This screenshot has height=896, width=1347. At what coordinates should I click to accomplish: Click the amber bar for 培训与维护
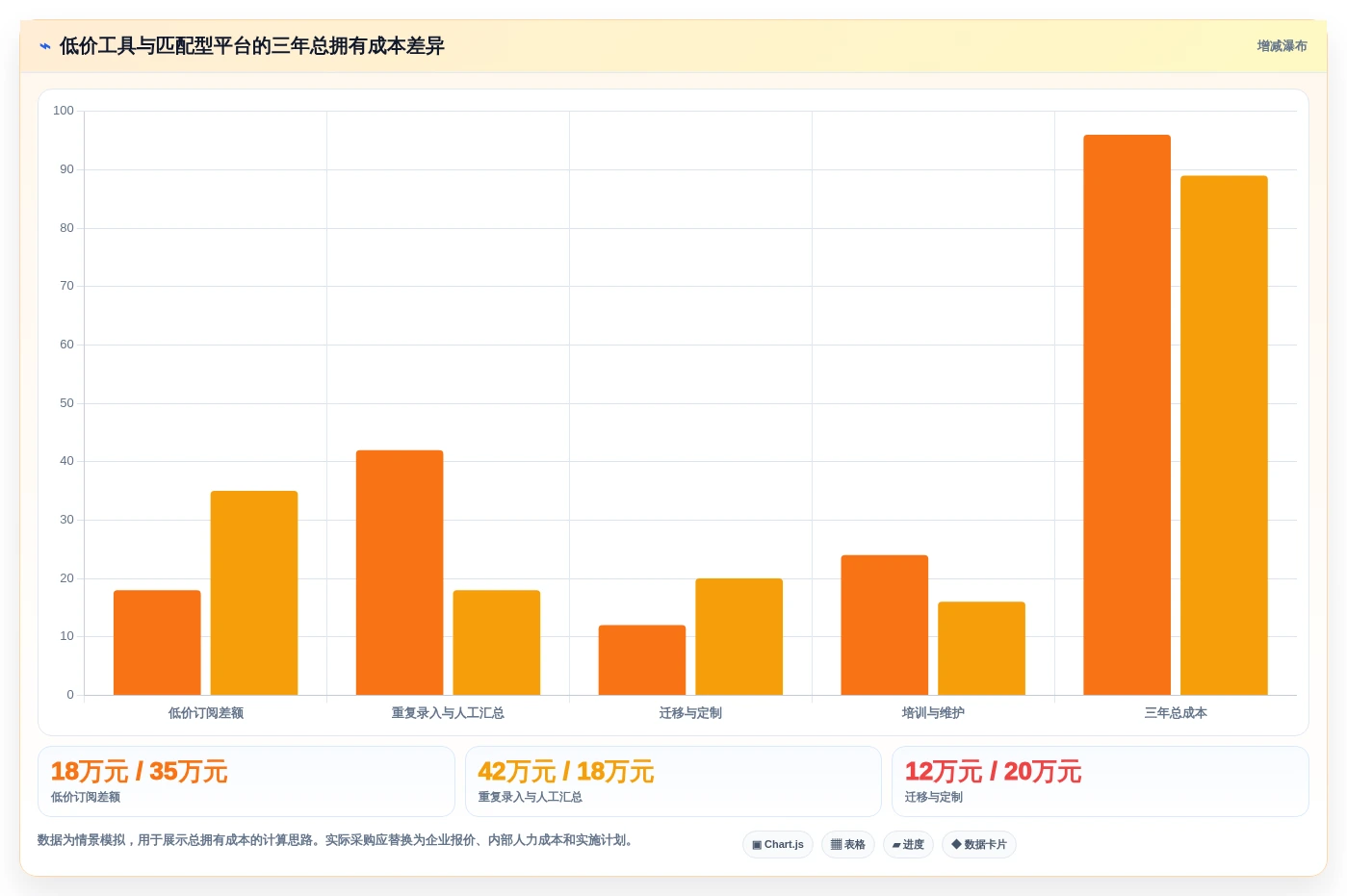click(x=982, y=649)
